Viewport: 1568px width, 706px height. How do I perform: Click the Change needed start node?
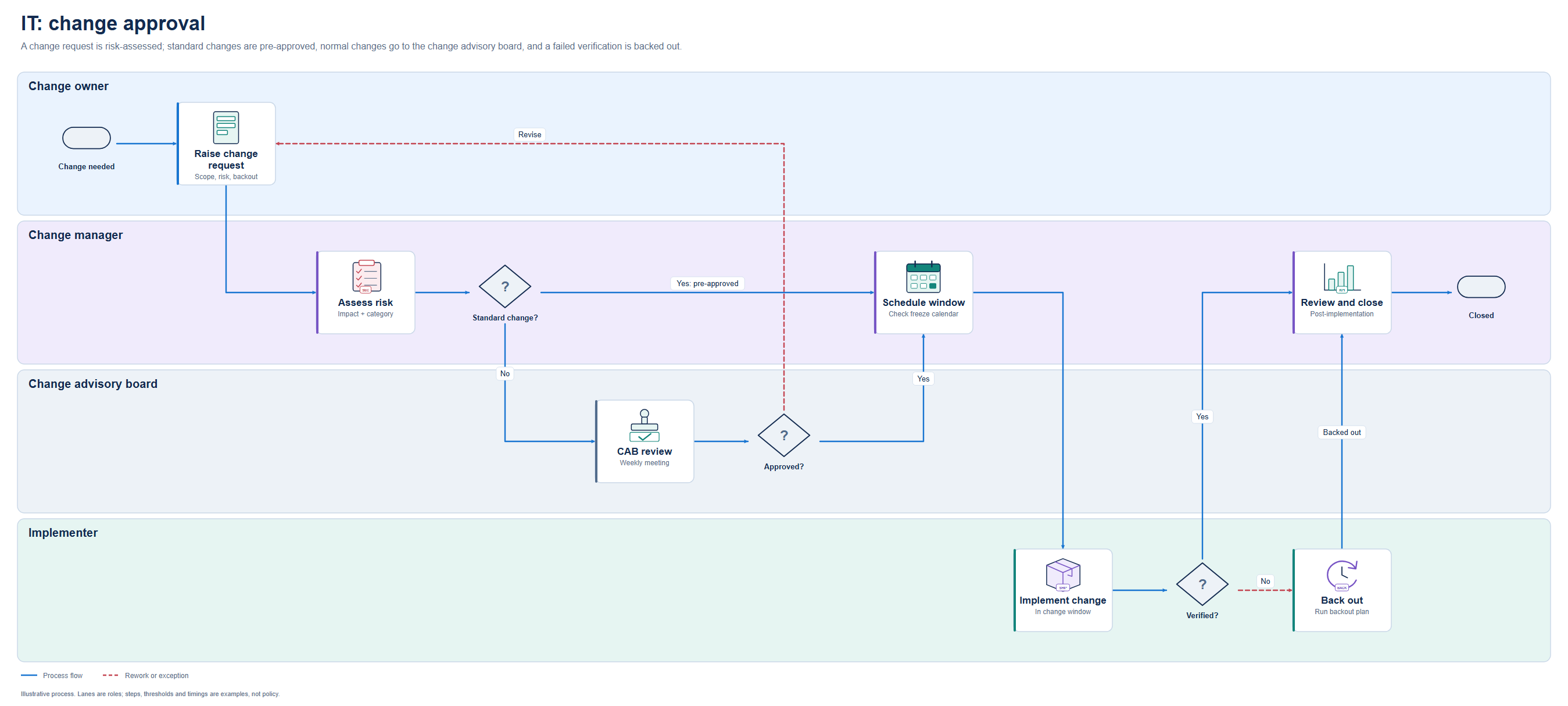(87, 138)
